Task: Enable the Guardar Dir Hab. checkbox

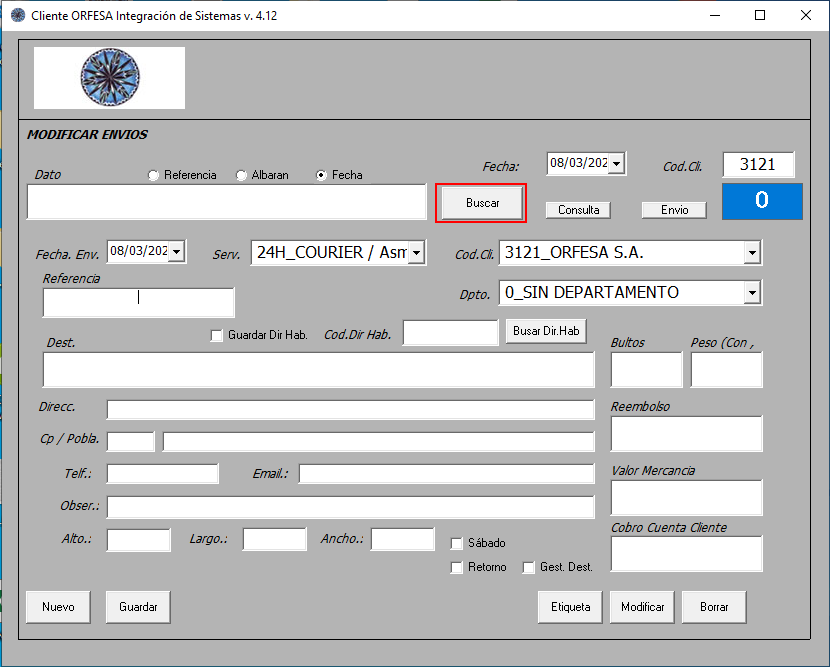Action: (217, 335)
